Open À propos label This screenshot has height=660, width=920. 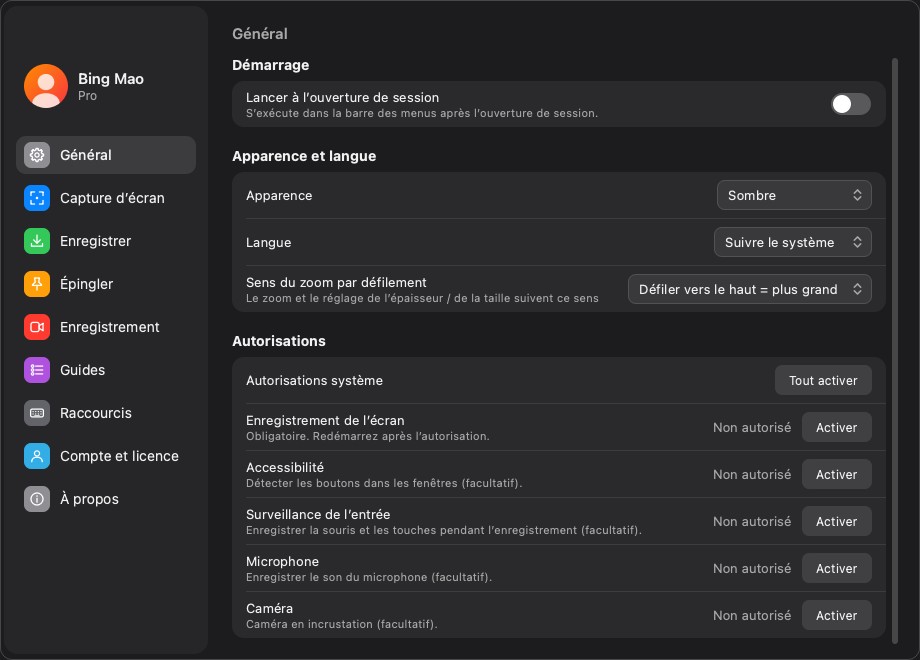(x=89, y=499)
